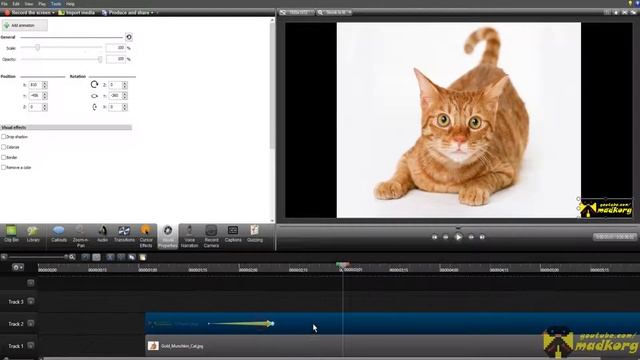Viewport: 640px width, 360px height.
Task: Enable the Drop shadow checkbox
Action: [x=4, y=137]
